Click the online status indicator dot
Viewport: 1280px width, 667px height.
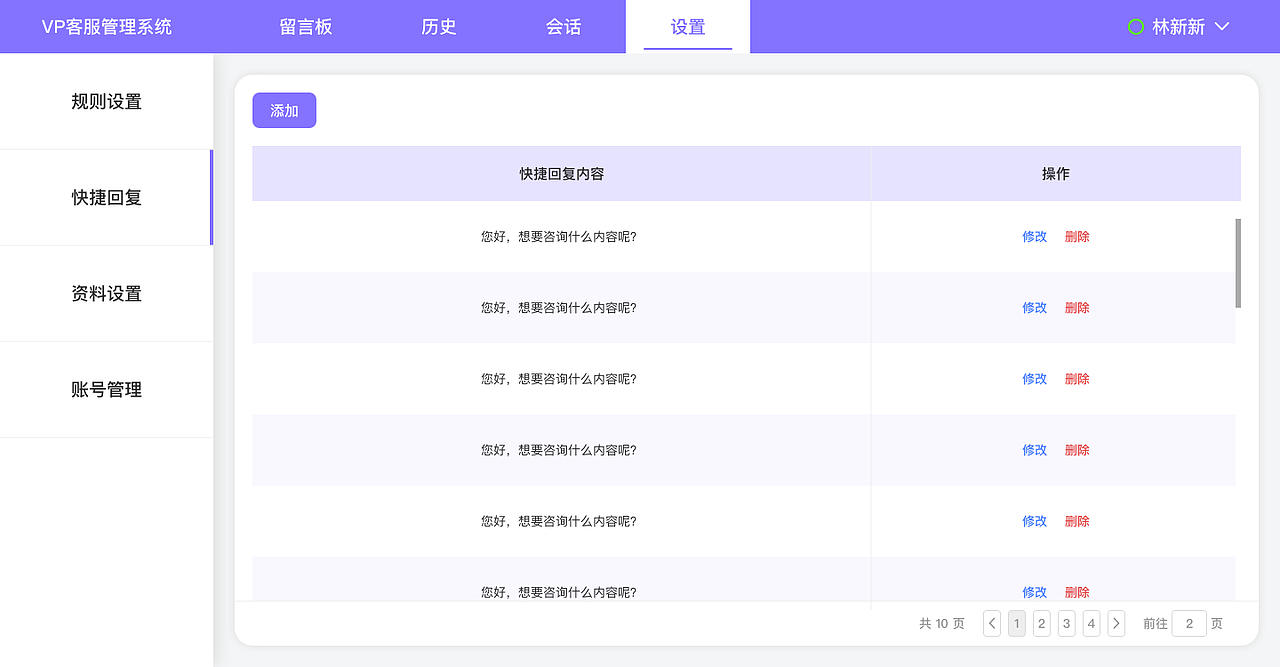tap(1135, 26)
